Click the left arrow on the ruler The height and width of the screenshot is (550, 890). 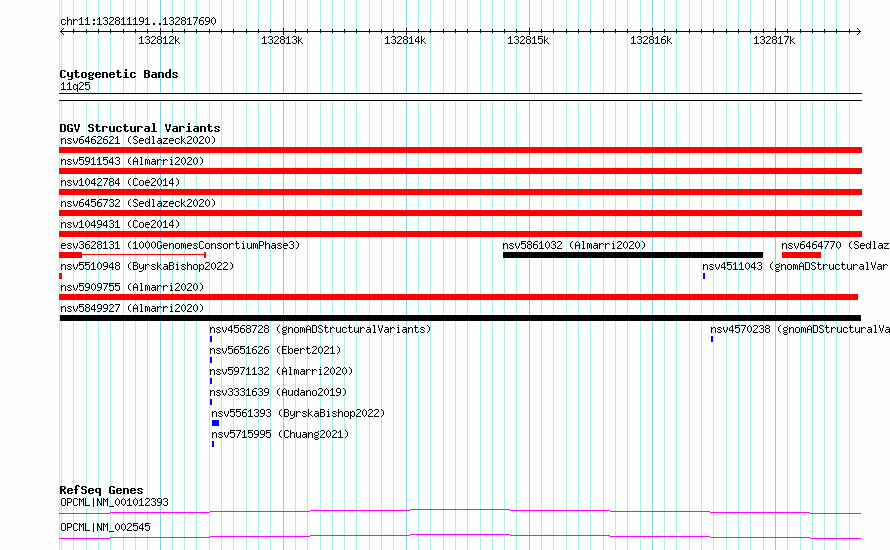(x=62, y=32)
